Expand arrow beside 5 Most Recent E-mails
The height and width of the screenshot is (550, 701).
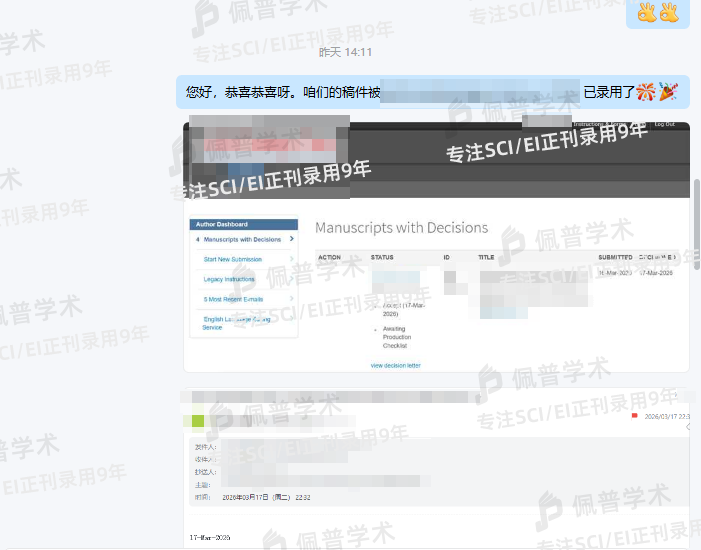tap(292, 299)
